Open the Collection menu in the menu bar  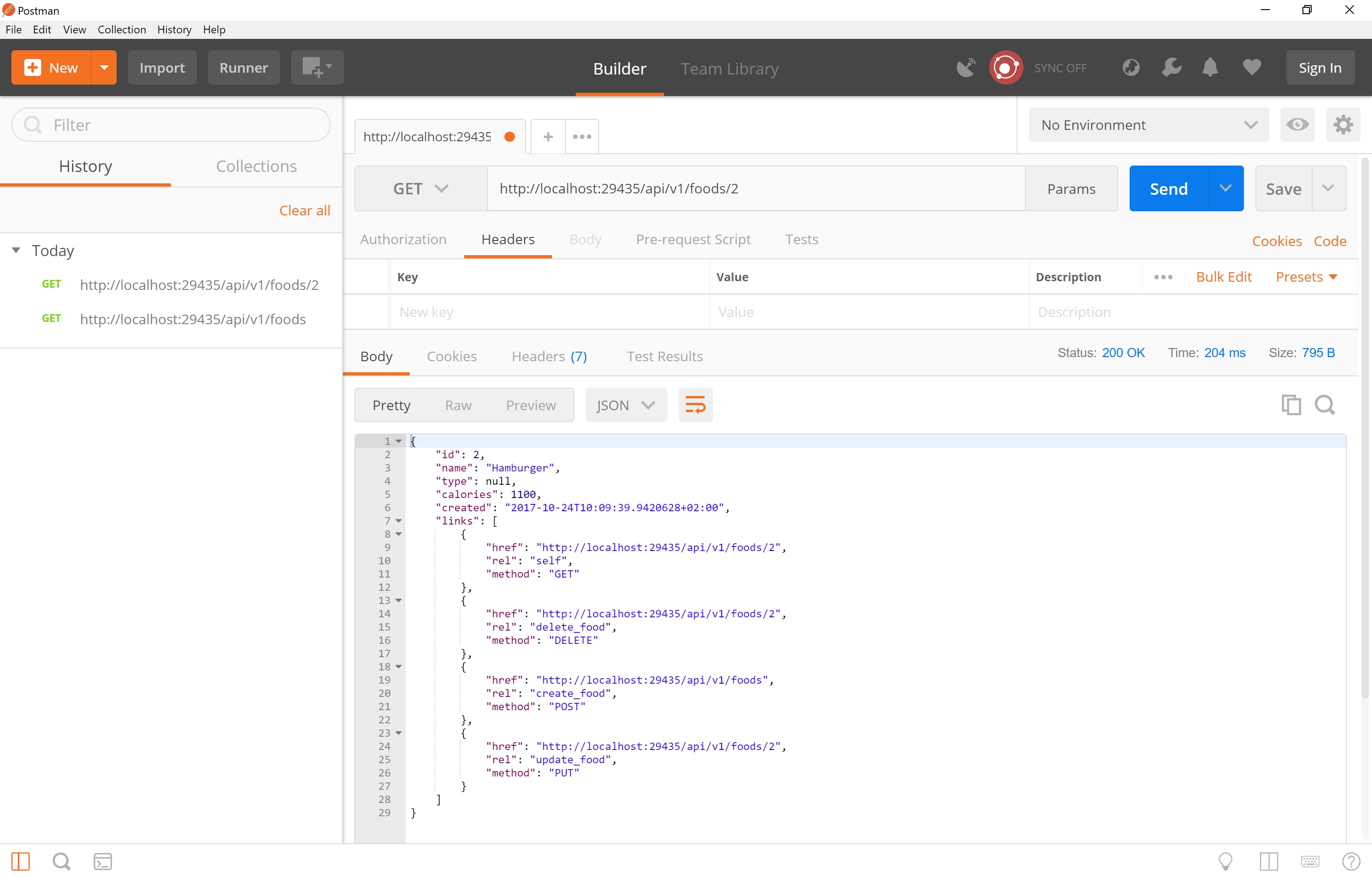coord(121,30)
